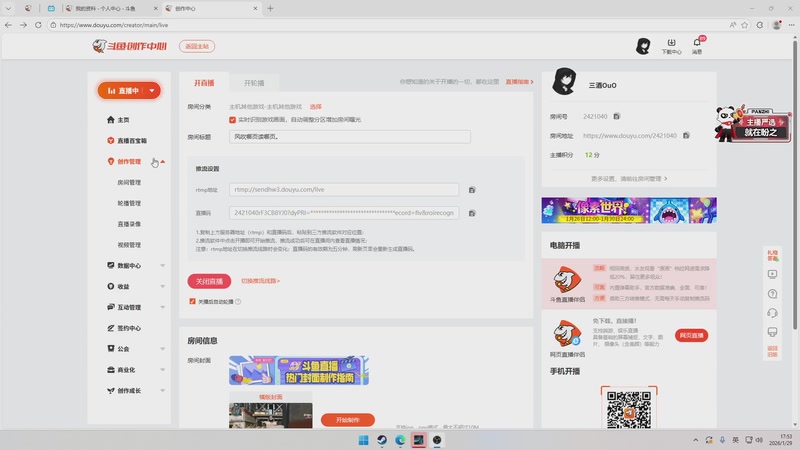The width and height of the screenshot is (800, 450).
Task: Open Microsoft Edge from the taskbar
Action: click(400, 440)
